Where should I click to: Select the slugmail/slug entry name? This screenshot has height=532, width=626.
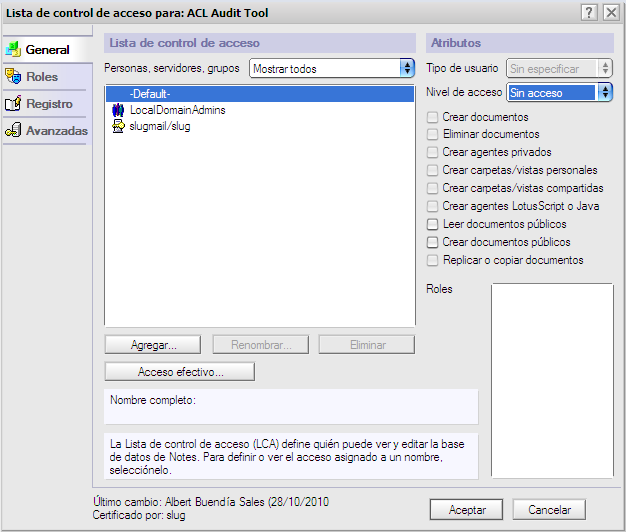point(160,126)
